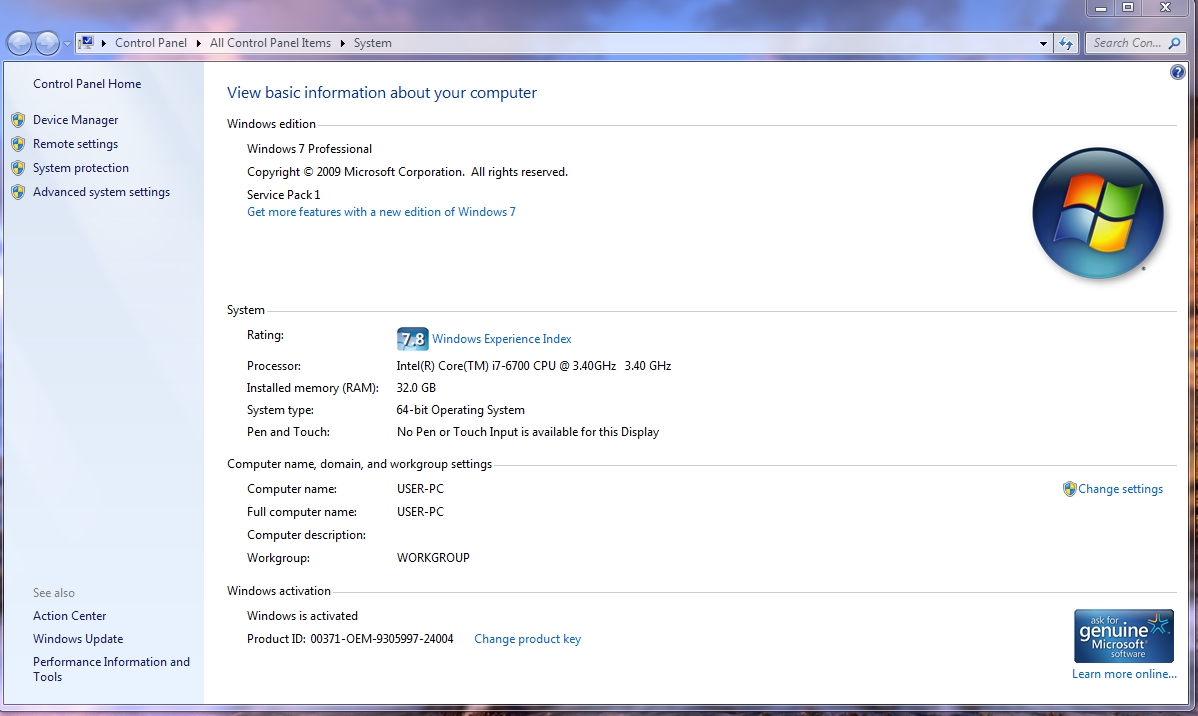The image size is (1198, 716).
Task: Click the ask for genuine Microsoft badge
Action: coord(1124,636)
